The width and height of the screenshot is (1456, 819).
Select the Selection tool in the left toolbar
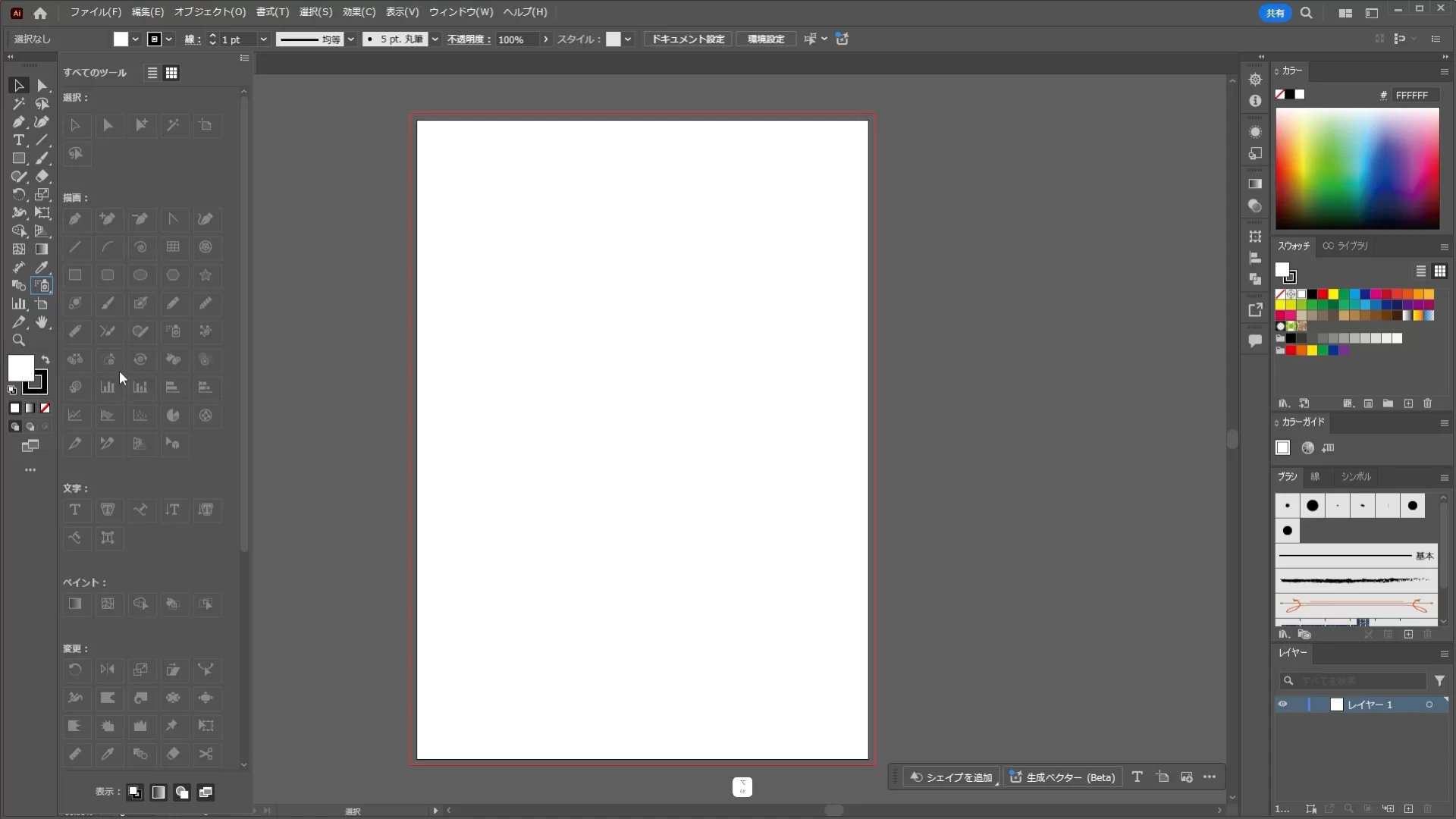[19, 86]
